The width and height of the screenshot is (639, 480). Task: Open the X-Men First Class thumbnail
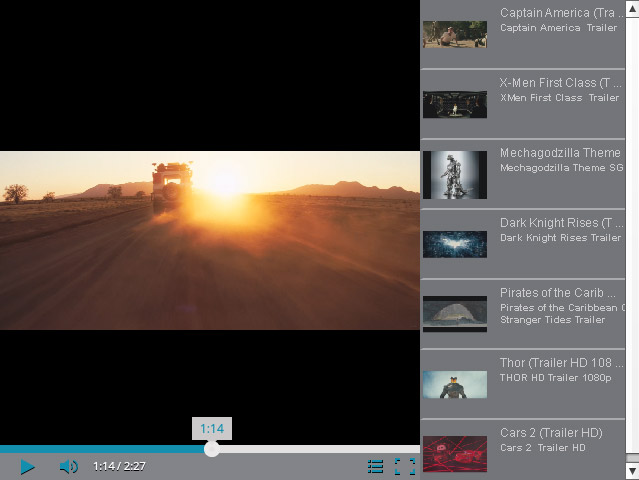tap(455, 105)
